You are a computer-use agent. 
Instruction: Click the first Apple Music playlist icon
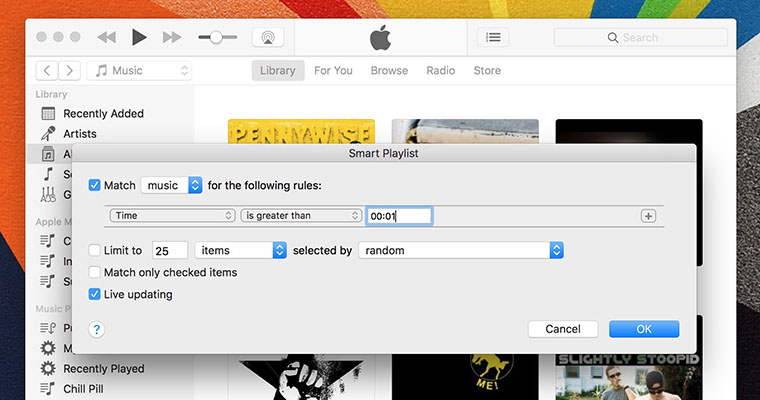[x=48, y=240]
